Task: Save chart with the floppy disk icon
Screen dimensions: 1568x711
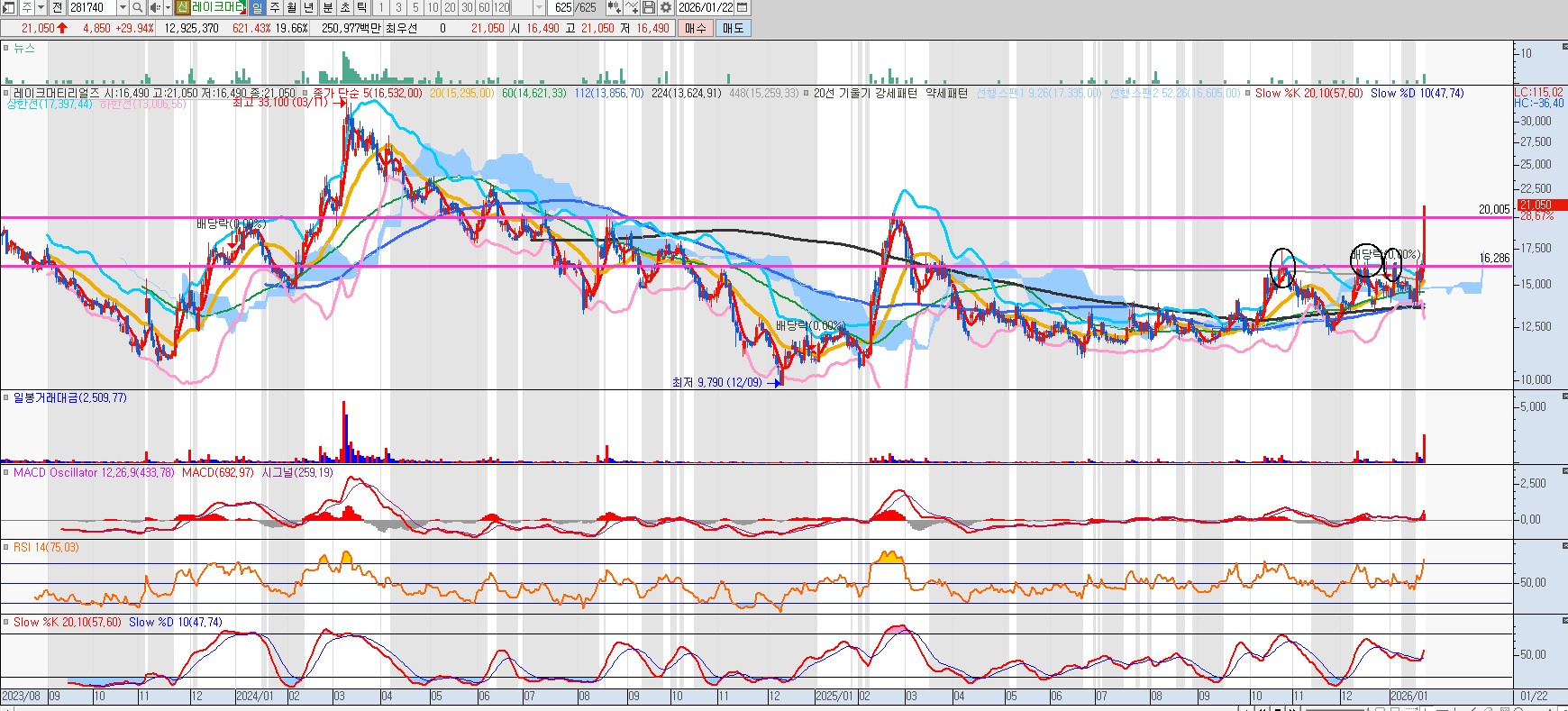Action: click(649, 7)
